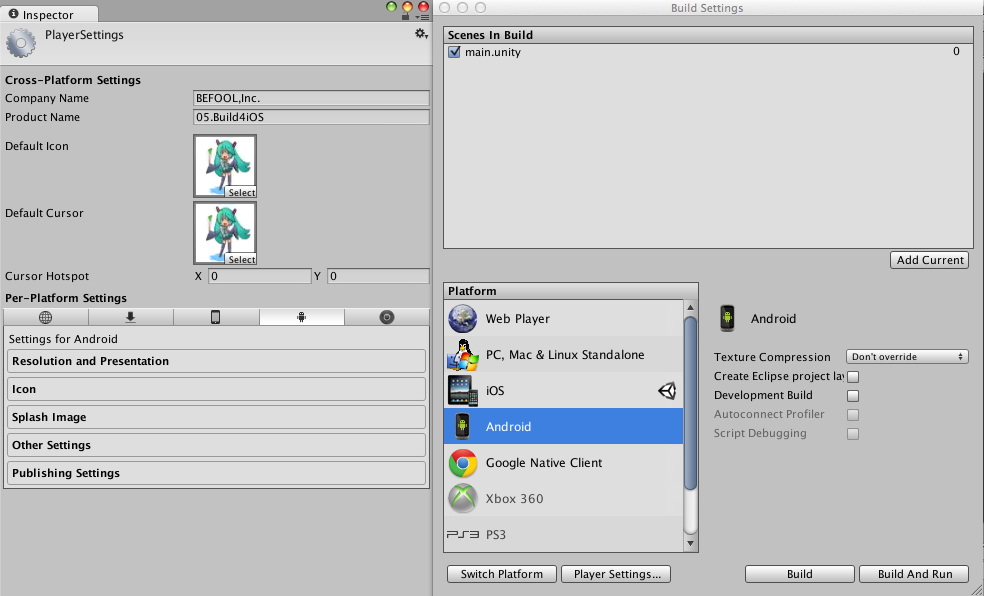
Task: Click the Xbox 360 platform label
Action: point(515,499)
